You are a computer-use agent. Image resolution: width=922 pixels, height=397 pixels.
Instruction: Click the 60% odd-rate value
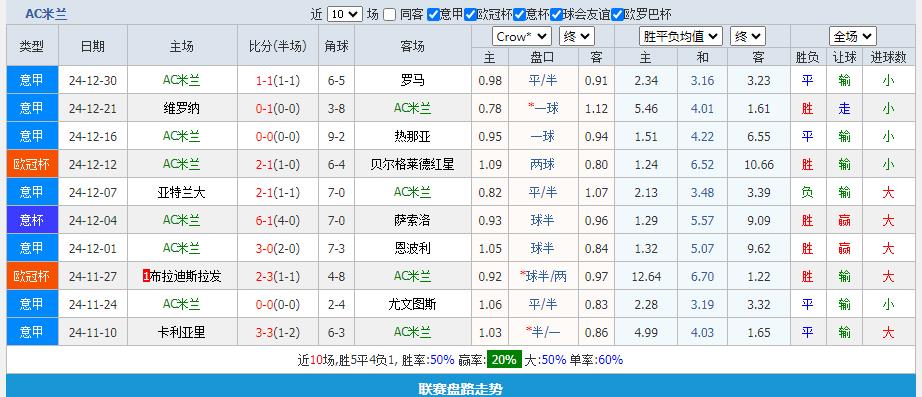coord(610,360)
